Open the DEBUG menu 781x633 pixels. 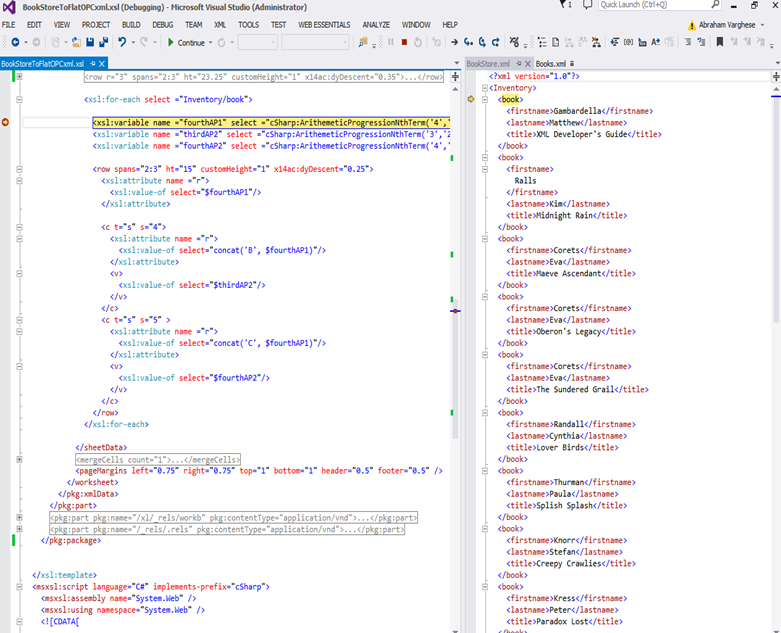point(162,24)
